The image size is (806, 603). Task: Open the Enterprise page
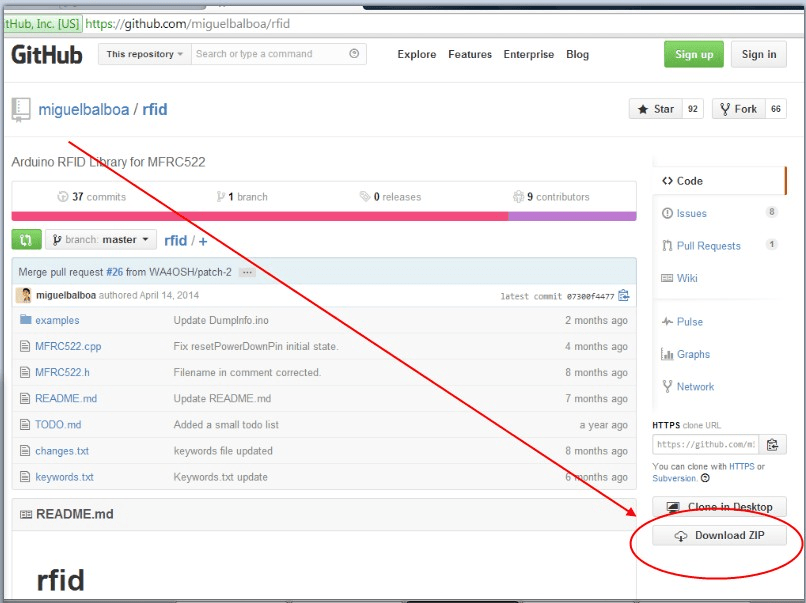coord(528,54)
